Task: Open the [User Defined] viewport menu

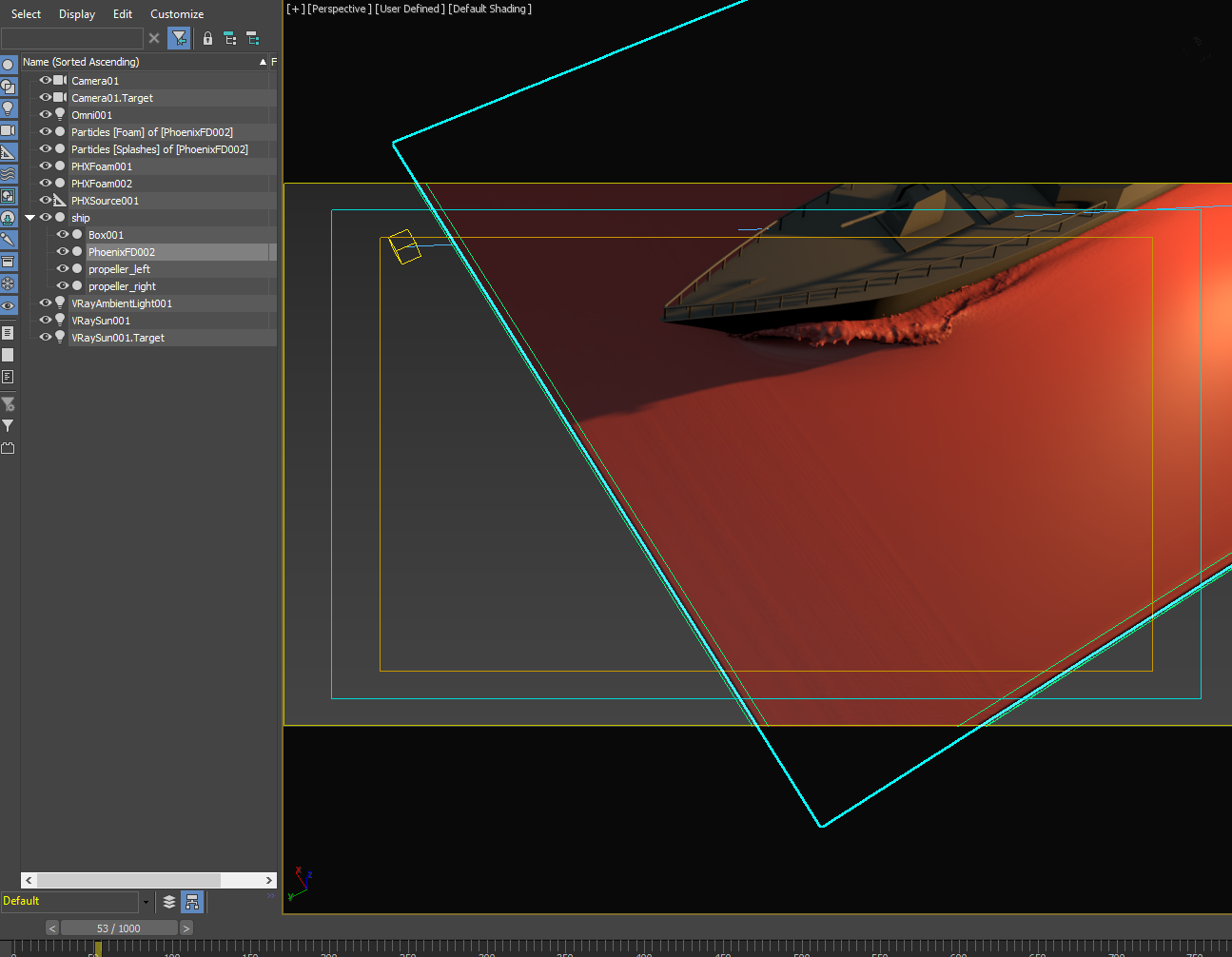Action: coord(410,9)
